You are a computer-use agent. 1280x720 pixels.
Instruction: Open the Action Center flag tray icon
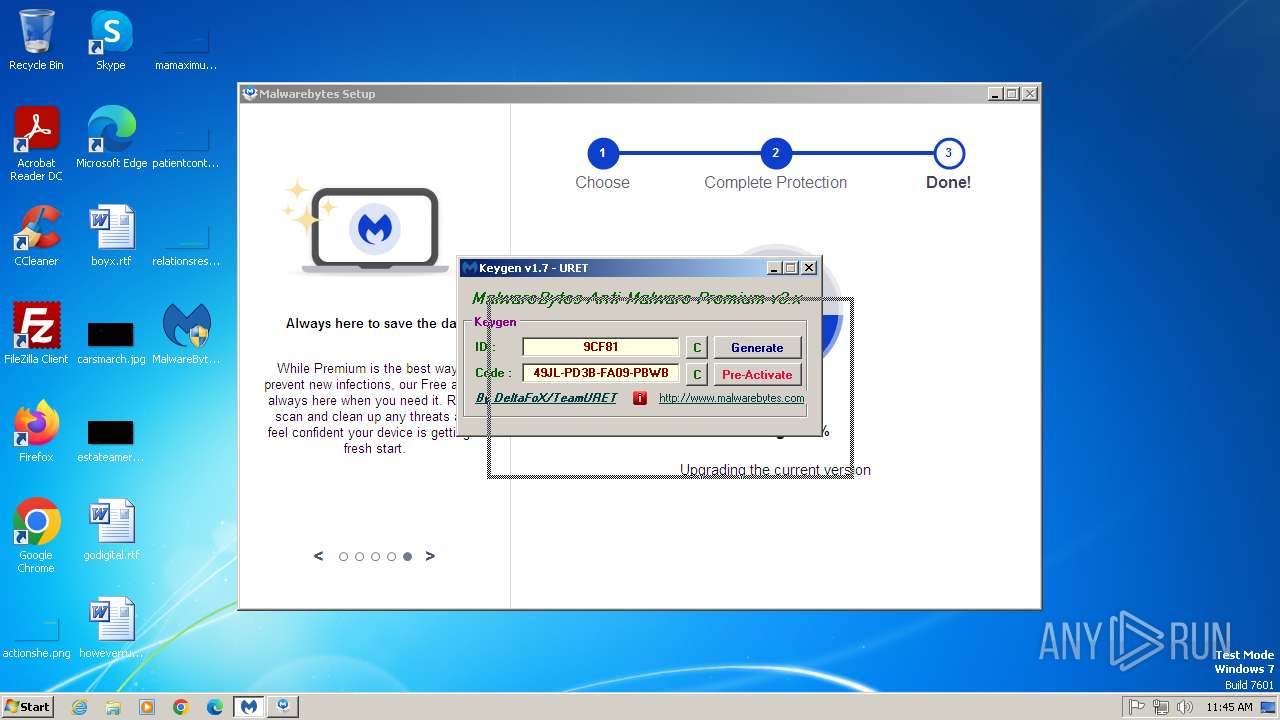pos(1137,707)
